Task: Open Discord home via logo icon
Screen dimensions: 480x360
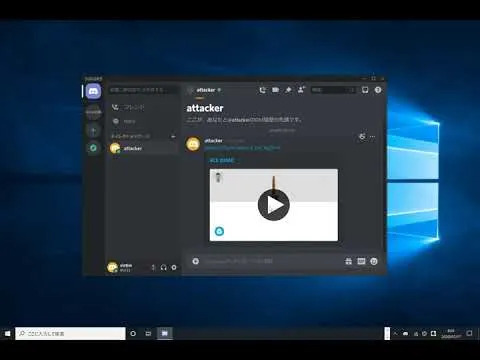Action: click(93, 91)
